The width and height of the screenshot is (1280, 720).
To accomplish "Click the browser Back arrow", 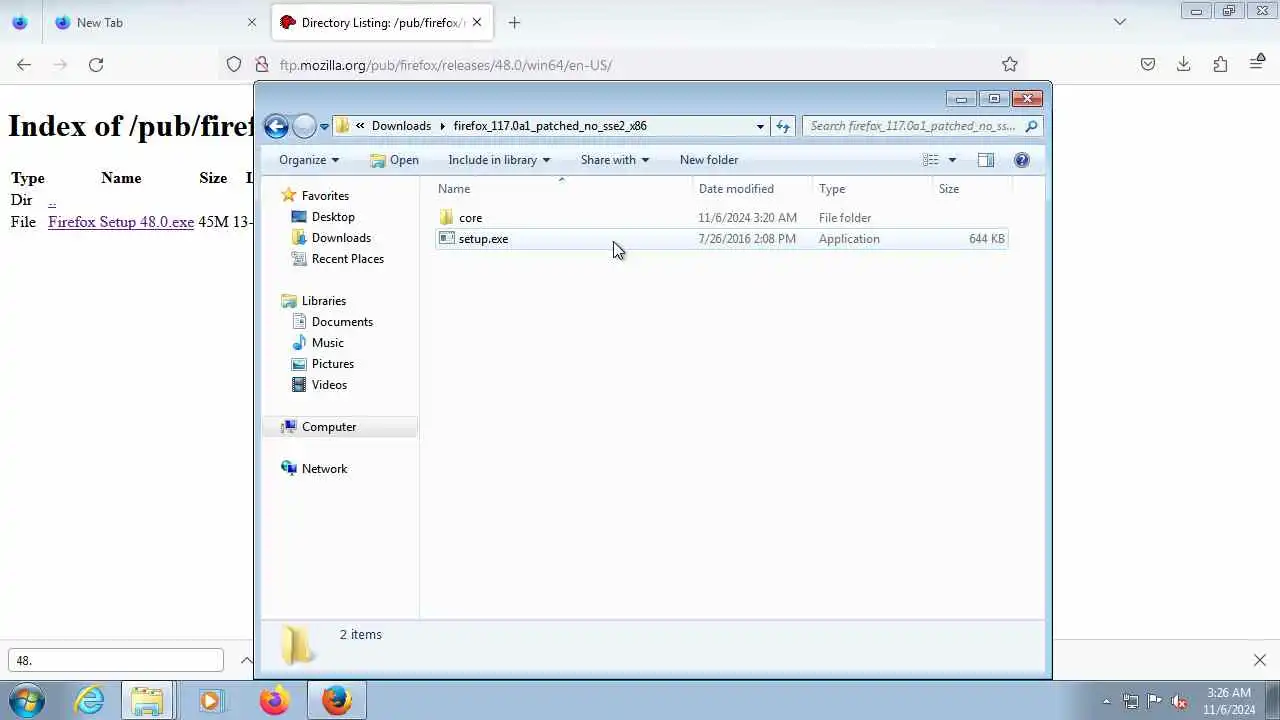I will coord(24,65).
